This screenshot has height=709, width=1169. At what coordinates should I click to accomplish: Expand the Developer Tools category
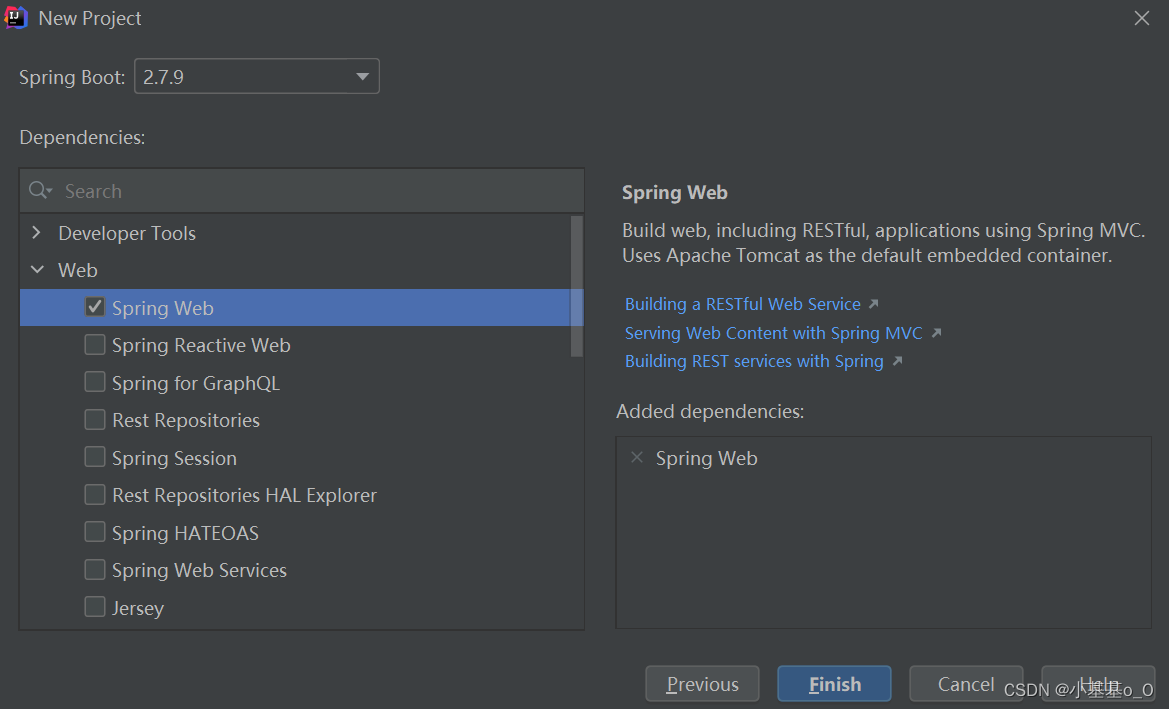tap(37, 233)
